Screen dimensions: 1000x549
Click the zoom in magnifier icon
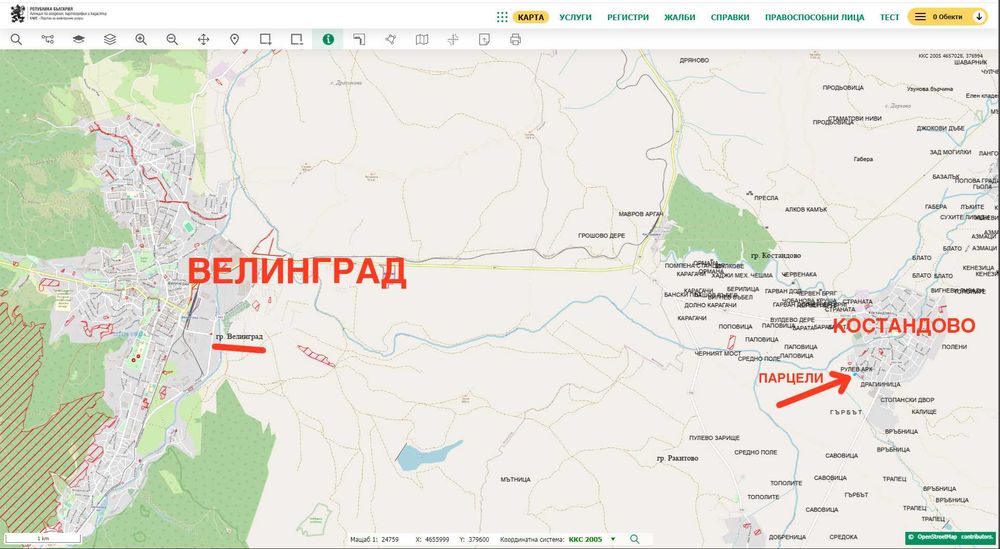tap(141, 40)
